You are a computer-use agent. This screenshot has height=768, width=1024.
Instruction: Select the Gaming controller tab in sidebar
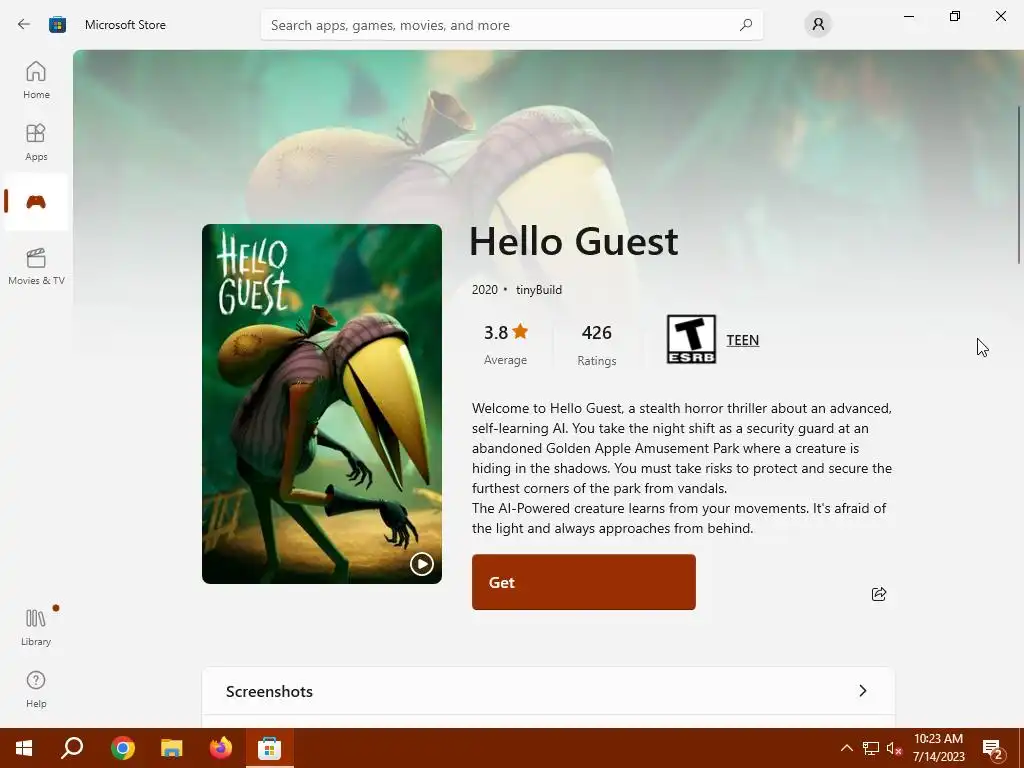36,202
